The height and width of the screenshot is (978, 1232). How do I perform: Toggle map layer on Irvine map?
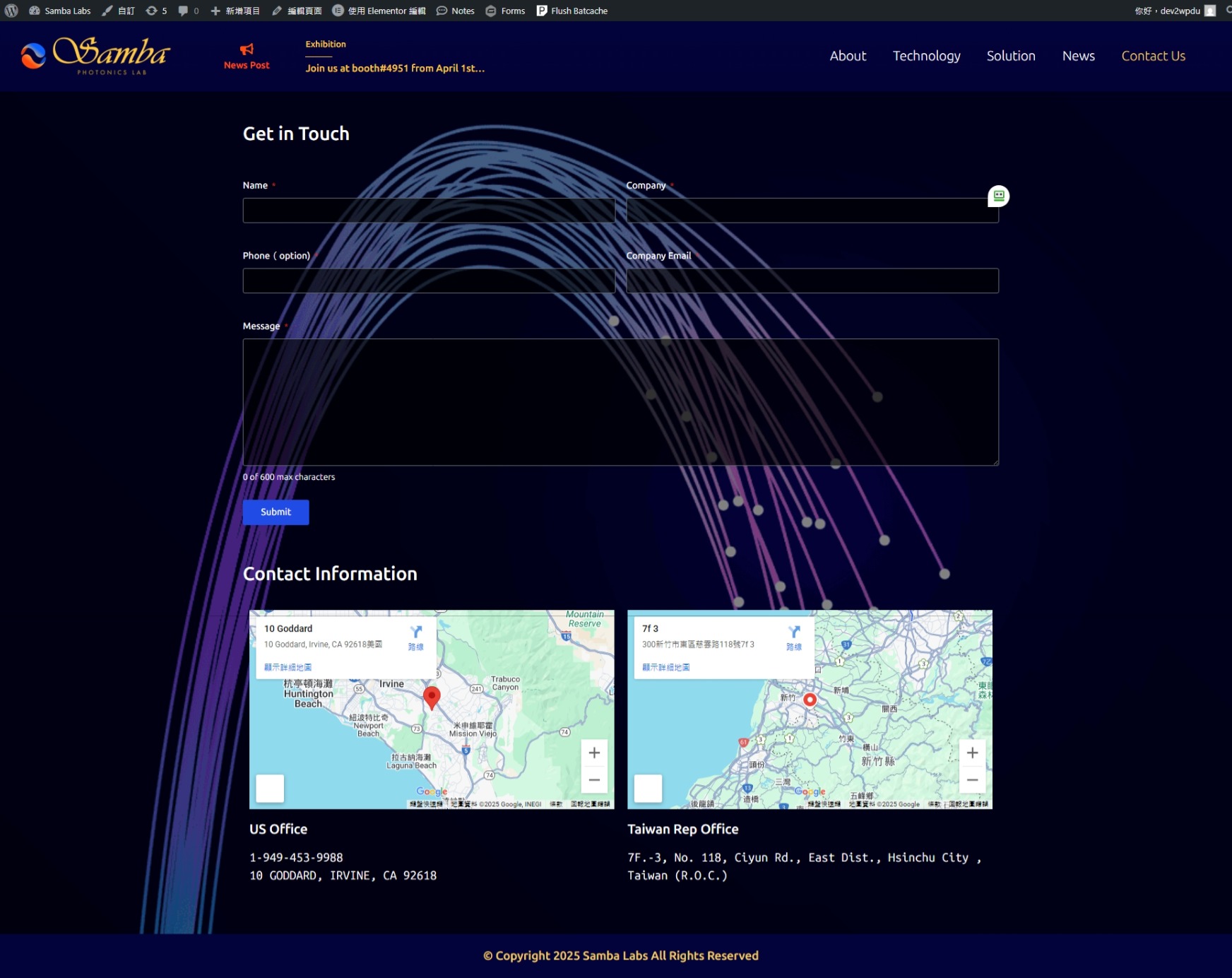[x=270, y=788]
